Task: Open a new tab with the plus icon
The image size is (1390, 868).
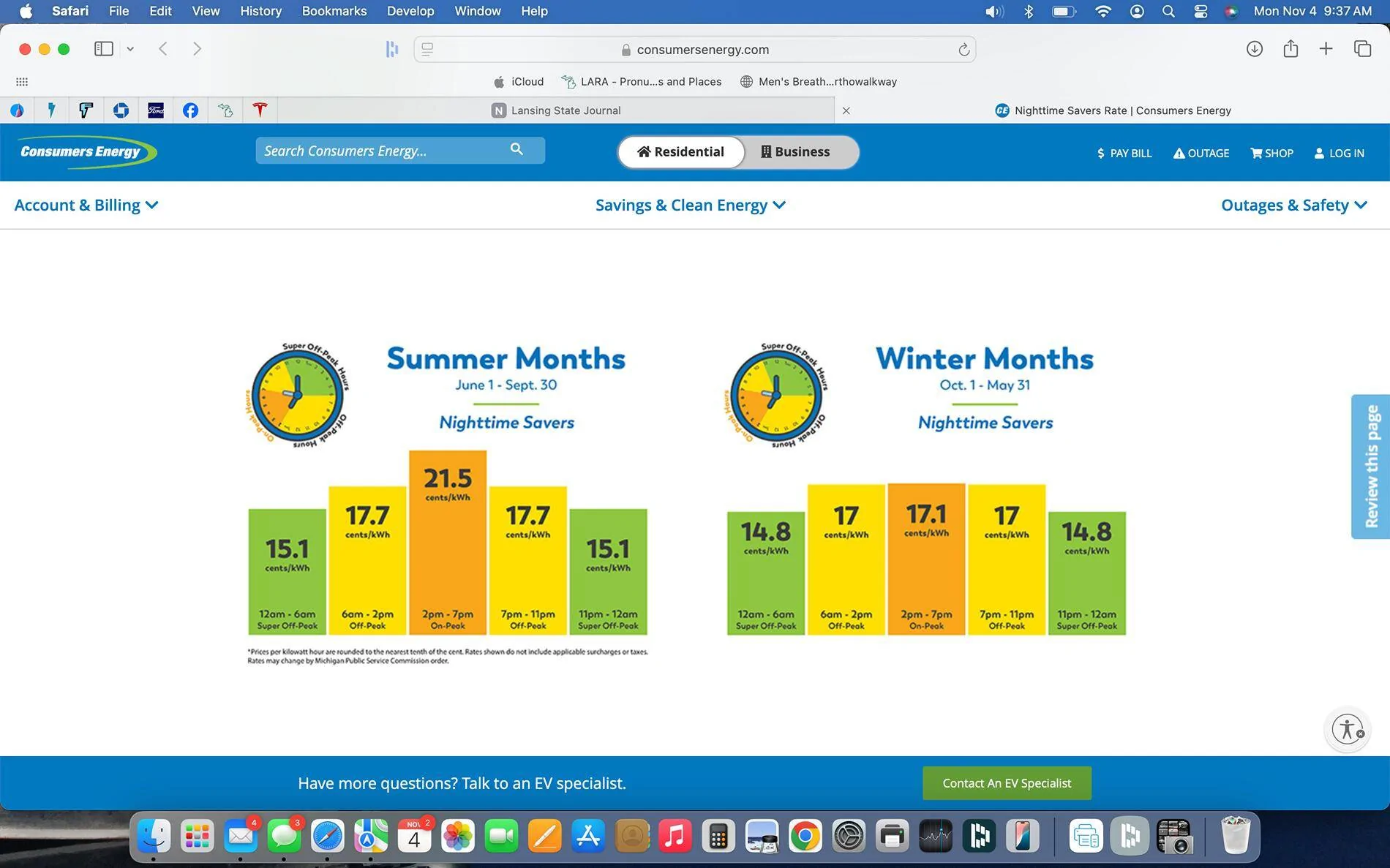Action: point(1326,49)
